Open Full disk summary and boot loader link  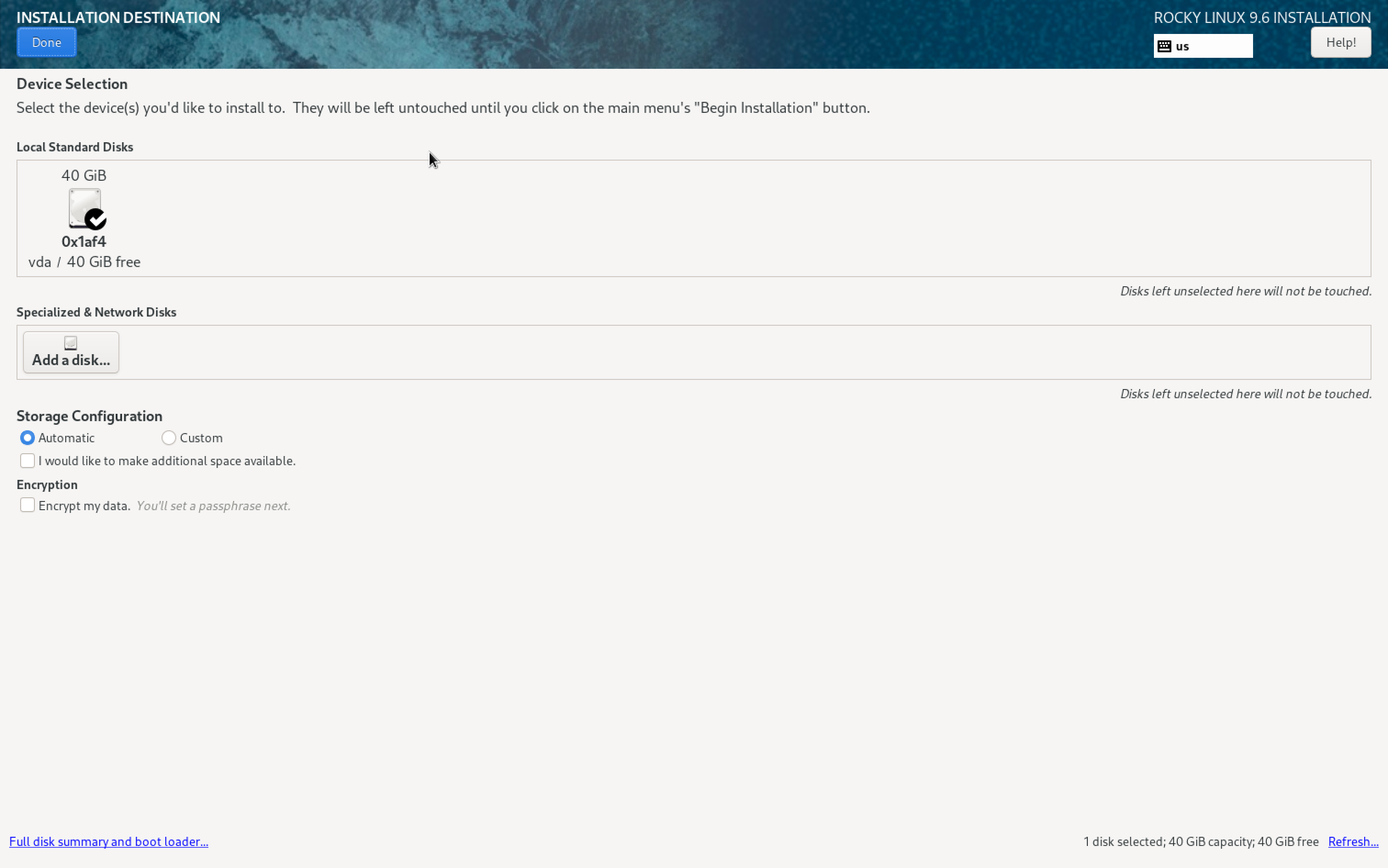pyautogui.click(x=108, y=841)
